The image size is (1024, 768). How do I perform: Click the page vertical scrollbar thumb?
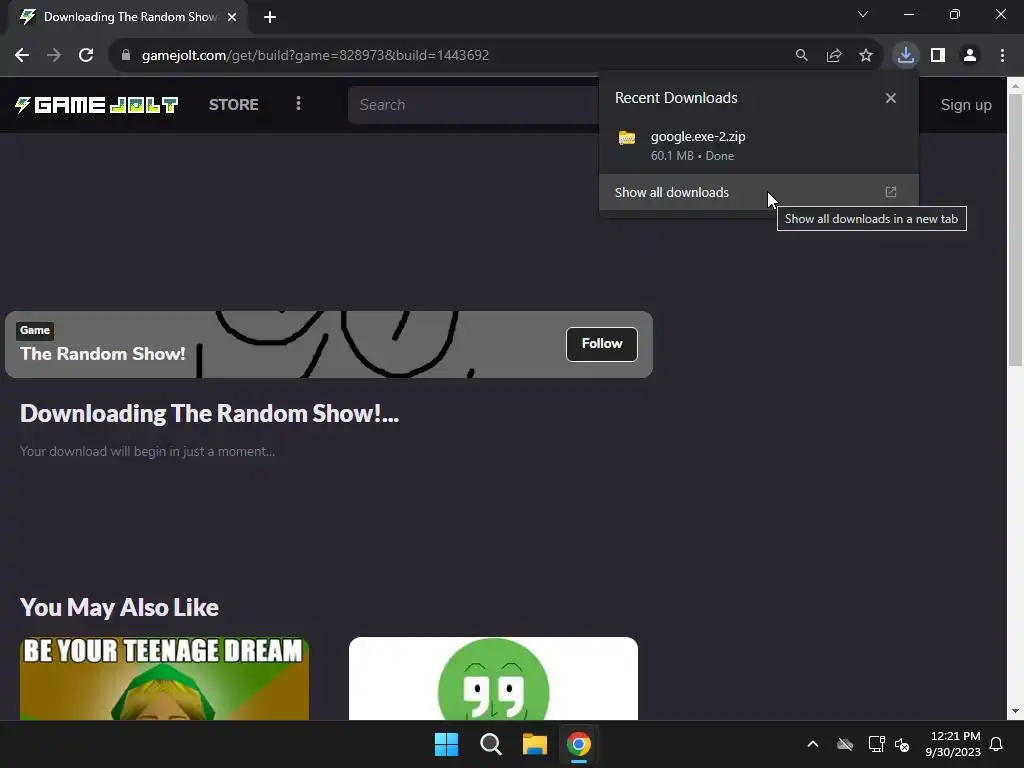pyautogui.click(x=1015, y=230)
